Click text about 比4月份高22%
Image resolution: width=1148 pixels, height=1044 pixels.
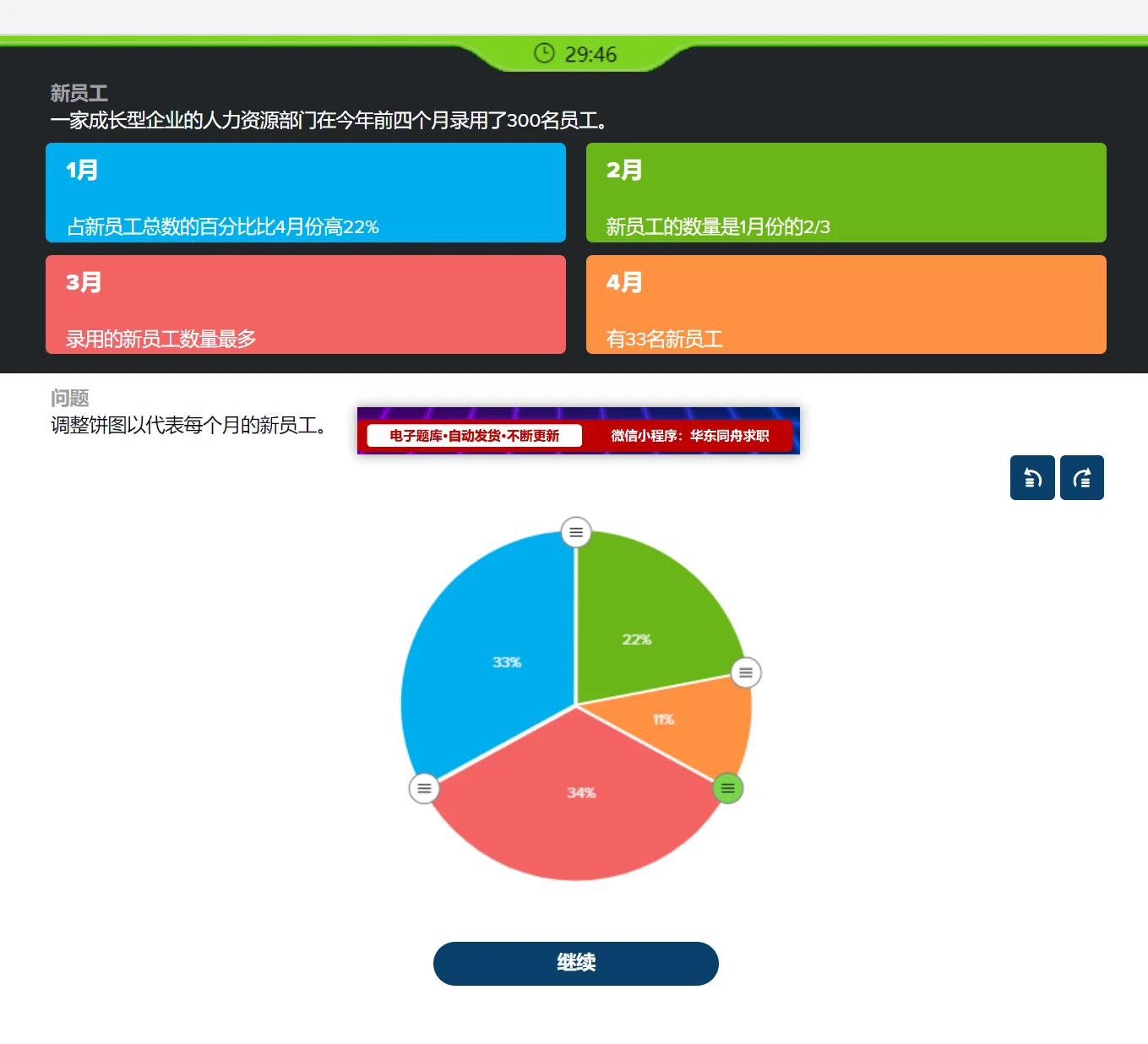(x=223, y=227)
